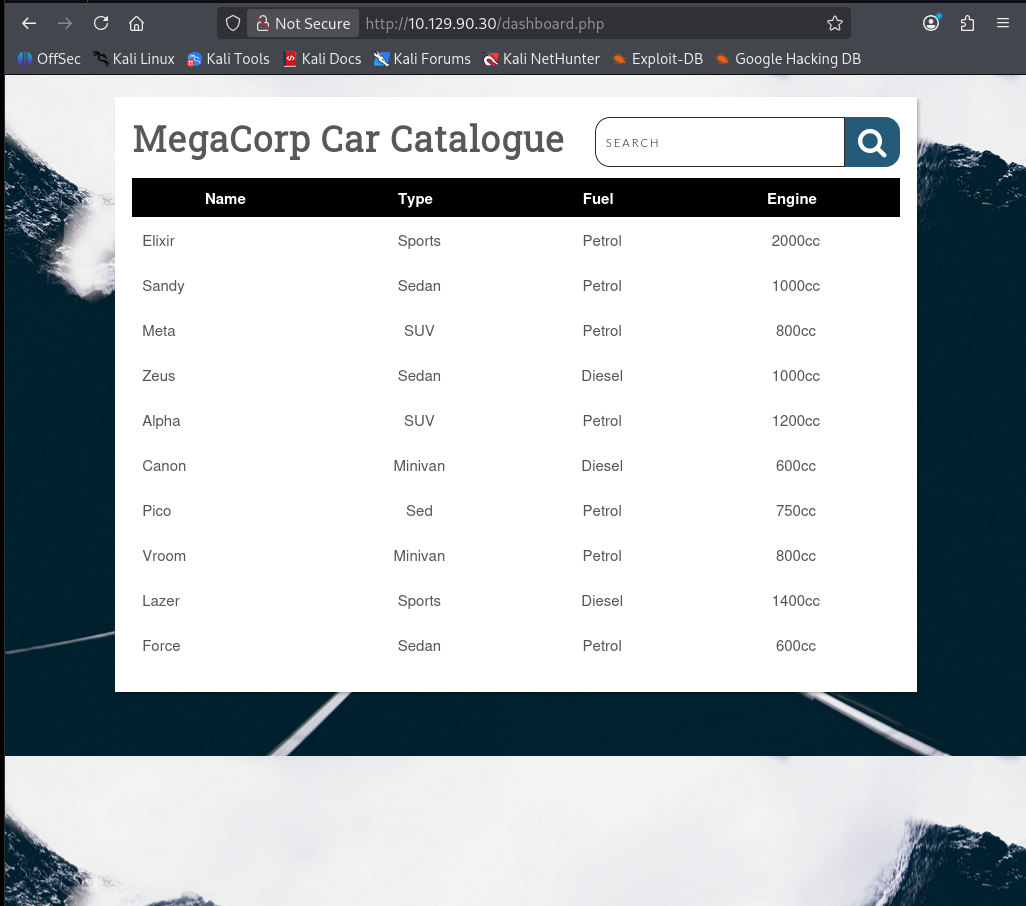Image resolution: width=1026 pixels, height=906 pixels.
Task: Open the browser home page
Action: (x=135, y=23)
